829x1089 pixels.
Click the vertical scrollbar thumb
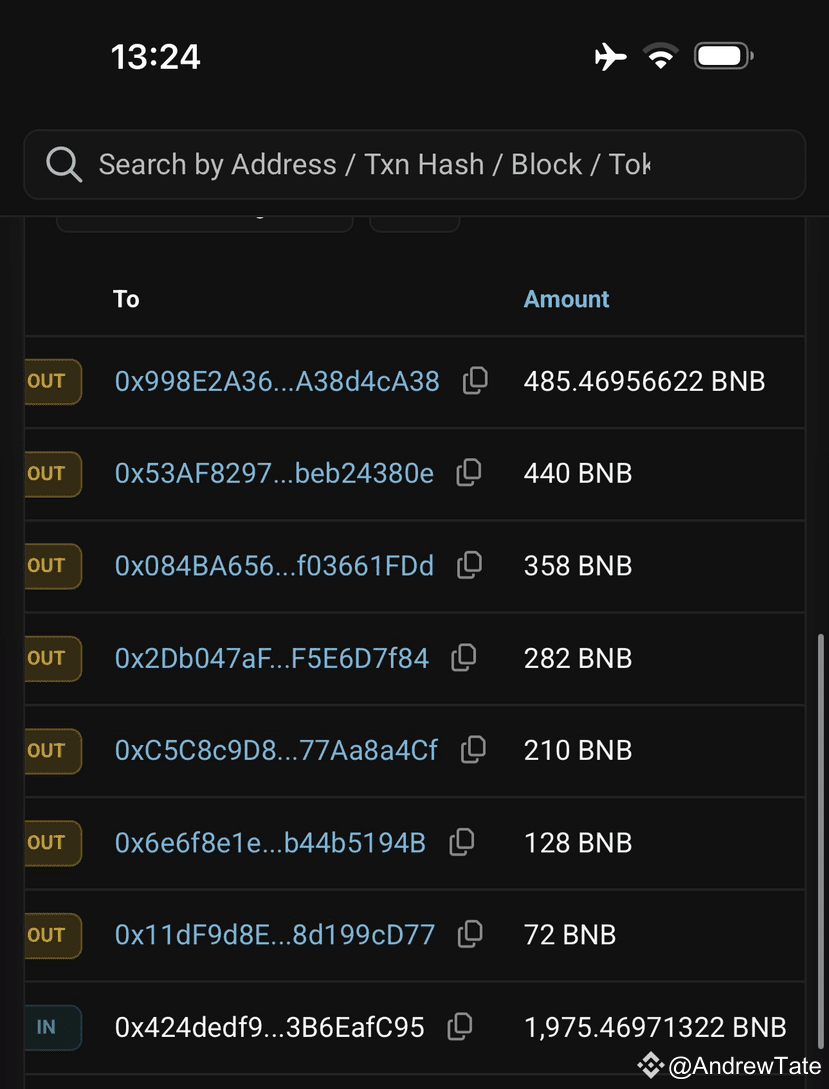click(x=821, y=842)
